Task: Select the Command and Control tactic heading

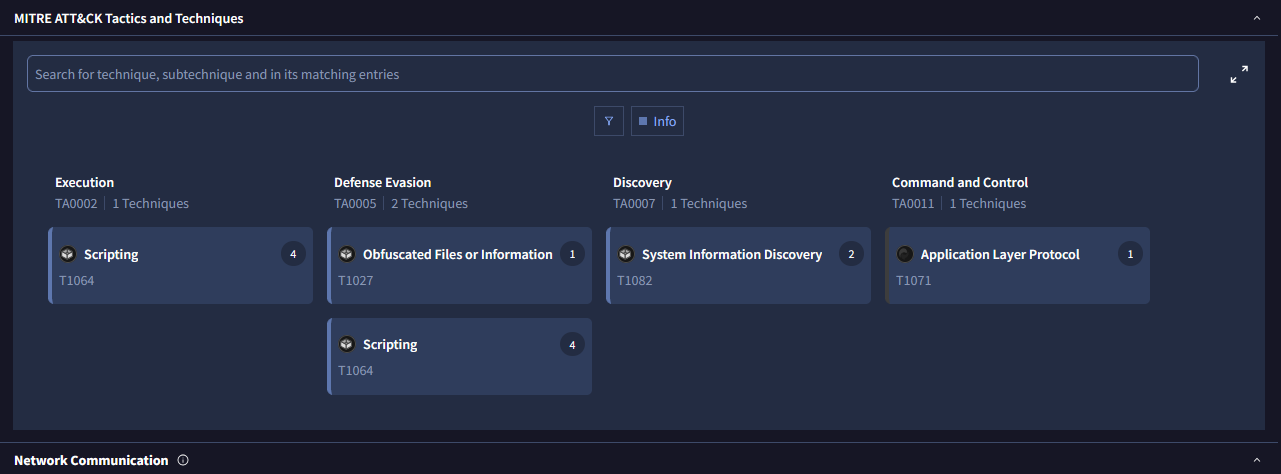Action: point(959,182)
